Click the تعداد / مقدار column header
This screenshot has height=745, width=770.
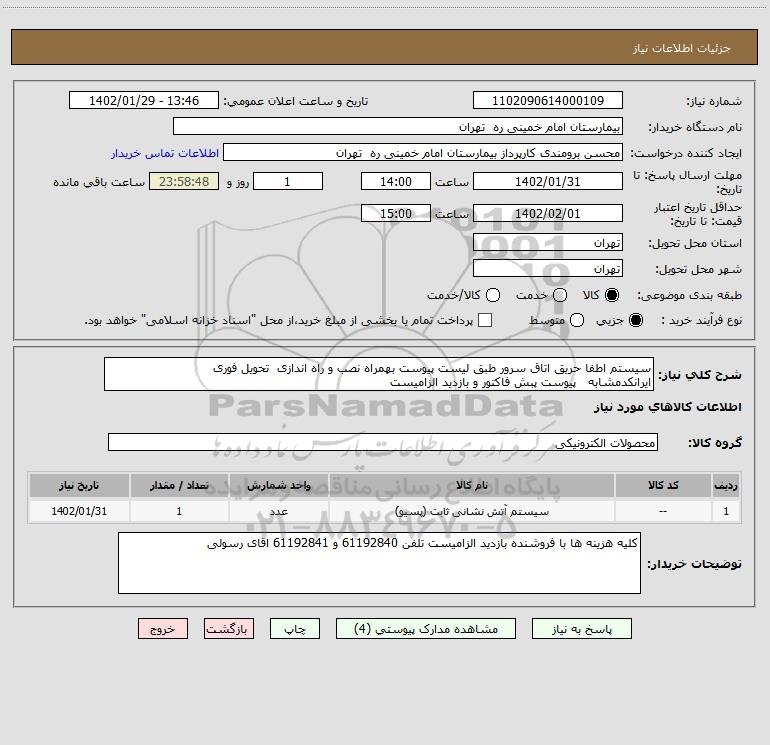[179, 485]
